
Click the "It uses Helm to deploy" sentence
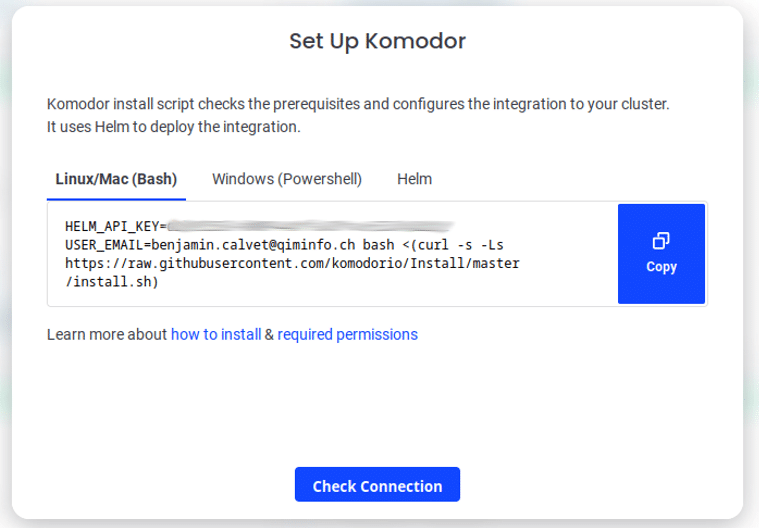[x=174, y=127]
